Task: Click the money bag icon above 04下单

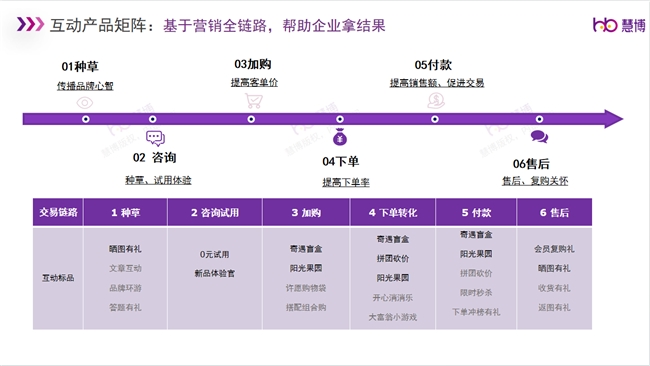Action: (340, 137)
